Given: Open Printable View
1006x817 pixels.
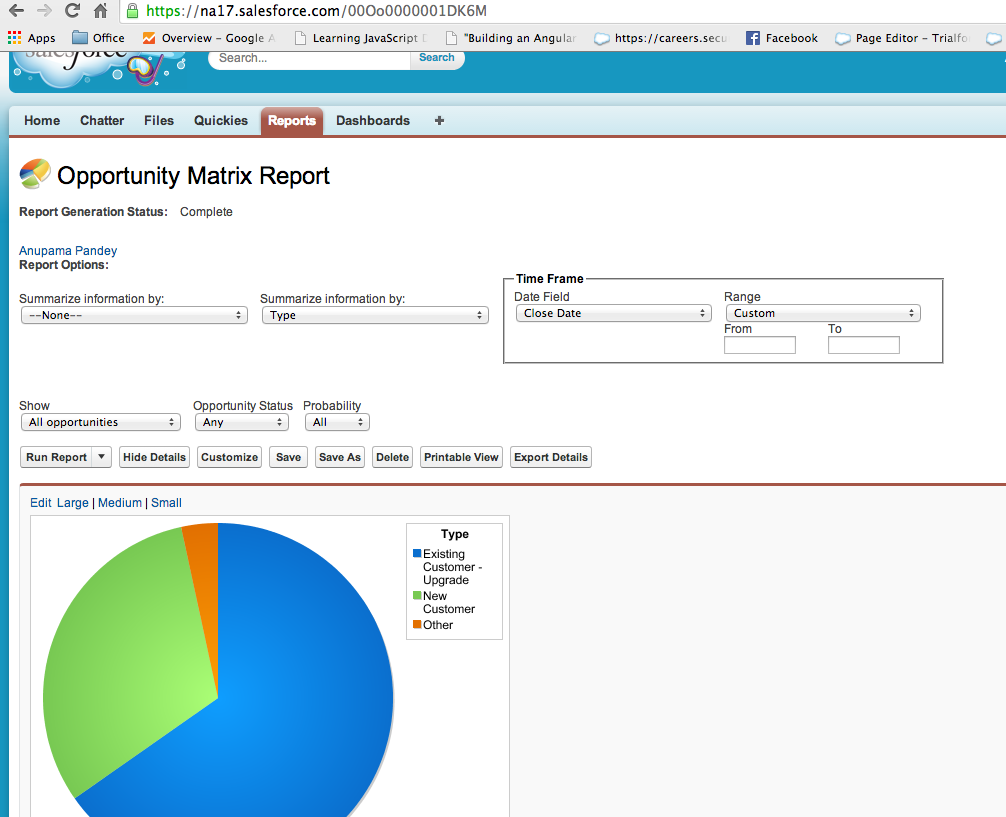Looking at the screenshot, I should [x=461, y=457].
